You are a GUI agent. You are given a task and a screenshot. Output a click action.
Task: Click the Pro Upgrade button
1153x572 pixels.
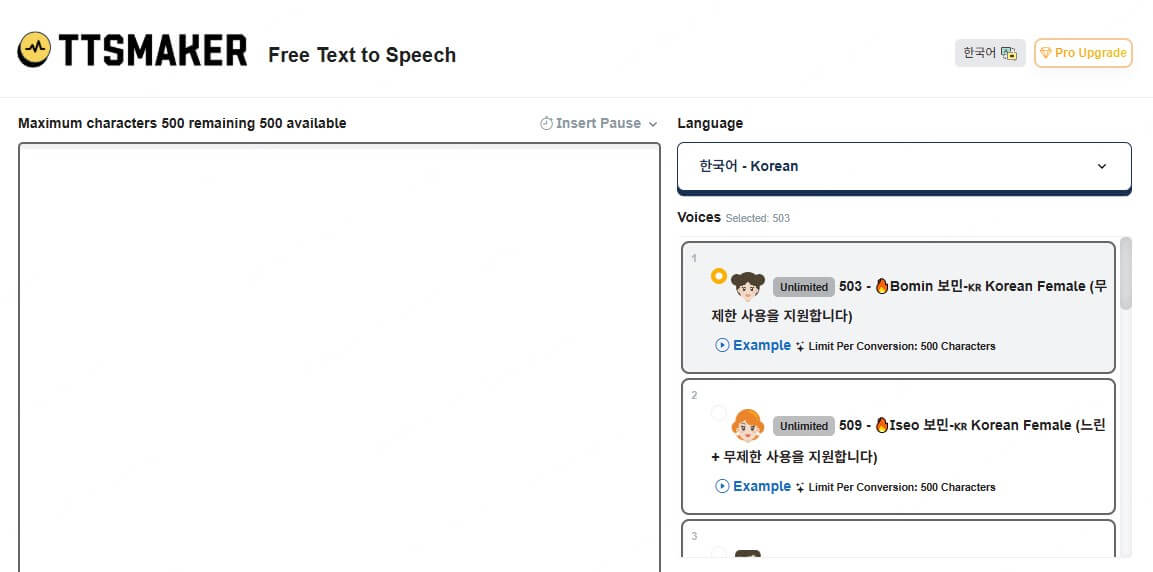1083,53
